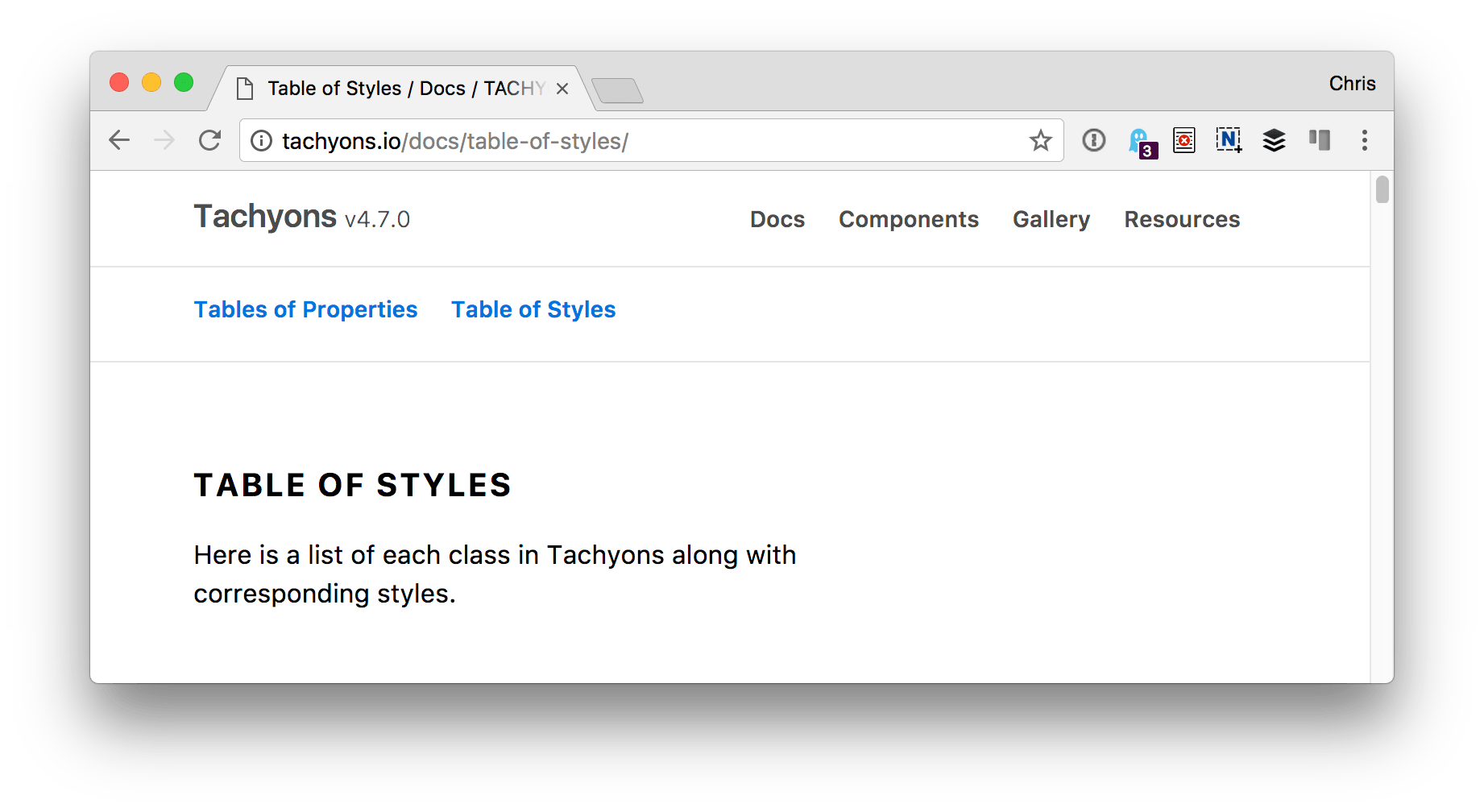Click the TABLE OF STYLES heading
This screenshot has width=1484, height=812.
353,485
